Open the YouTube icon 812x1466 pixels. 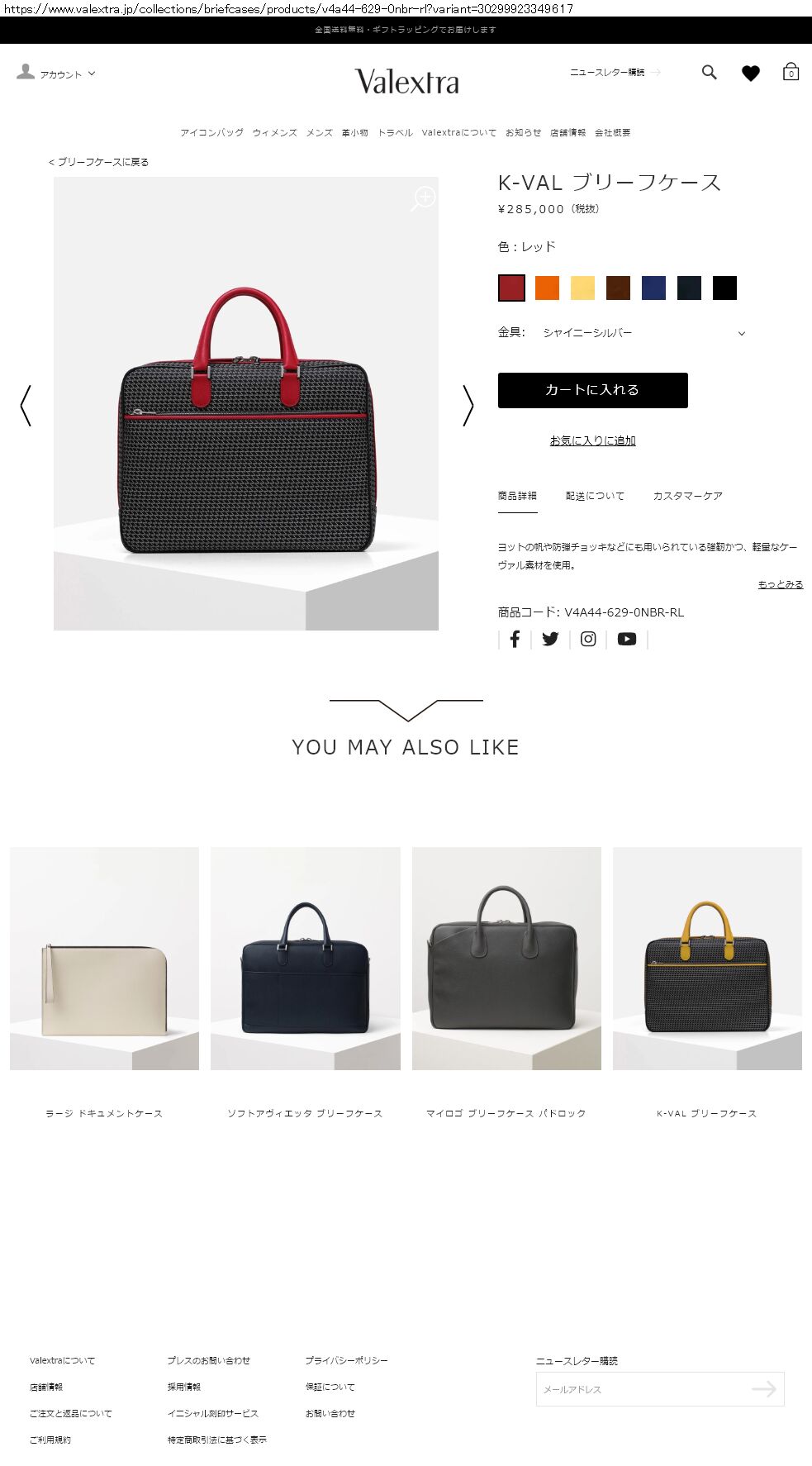[627, 639]
